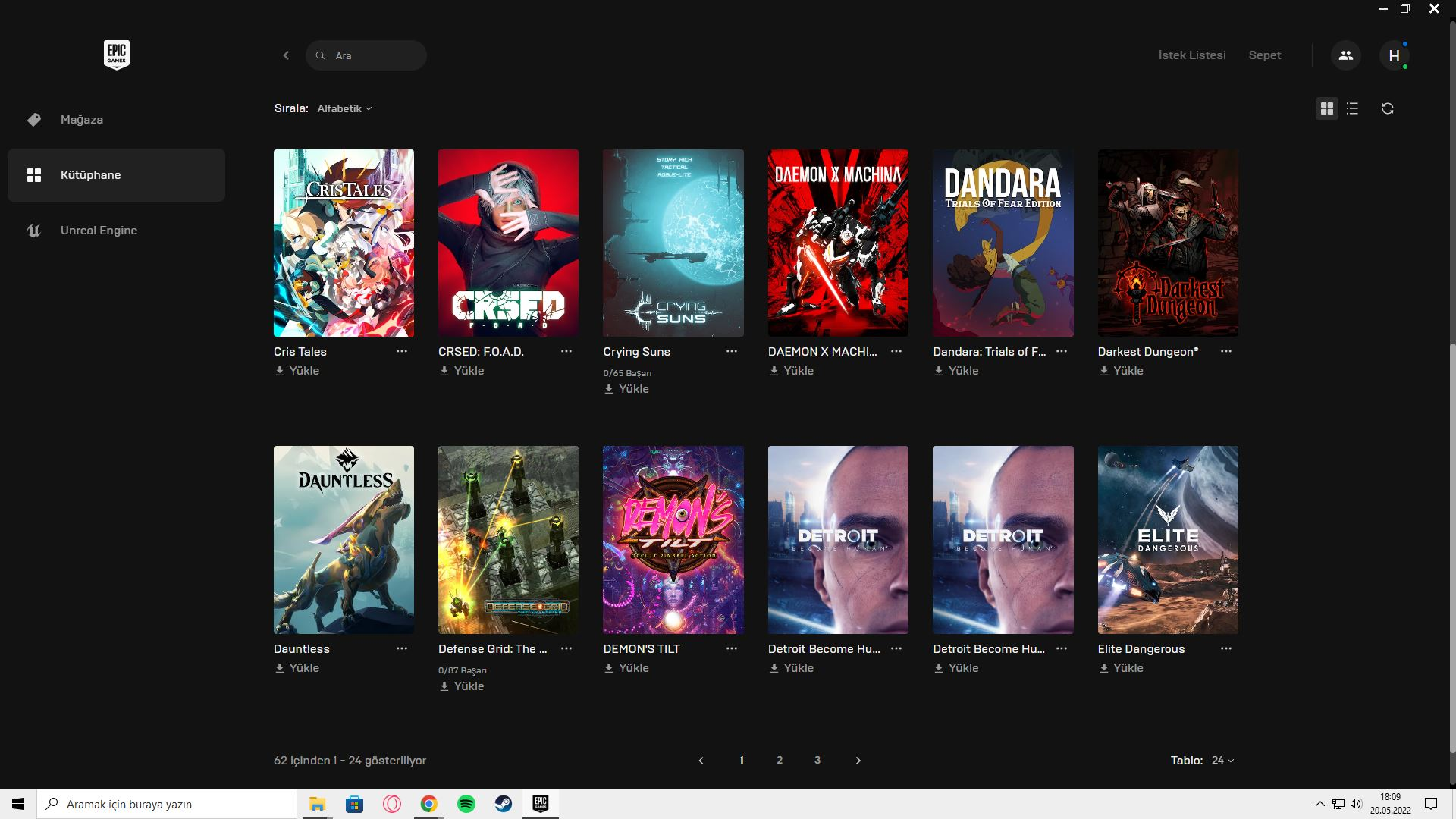Click Yükle under Dauntless
The width and height of the screenshot is (1456, 819).
tap(297, 668)
